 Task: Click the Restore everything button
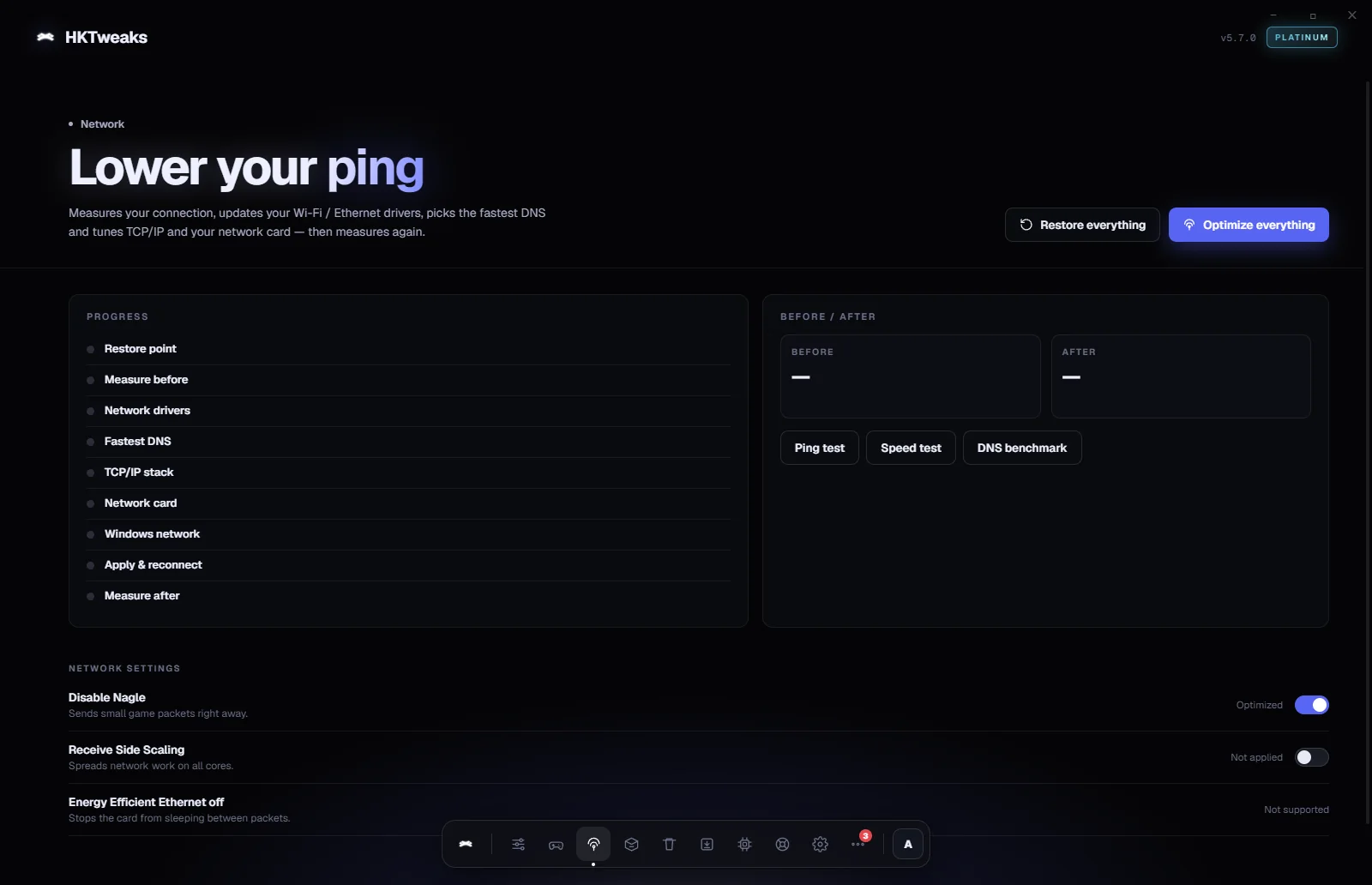[1082, 225]
